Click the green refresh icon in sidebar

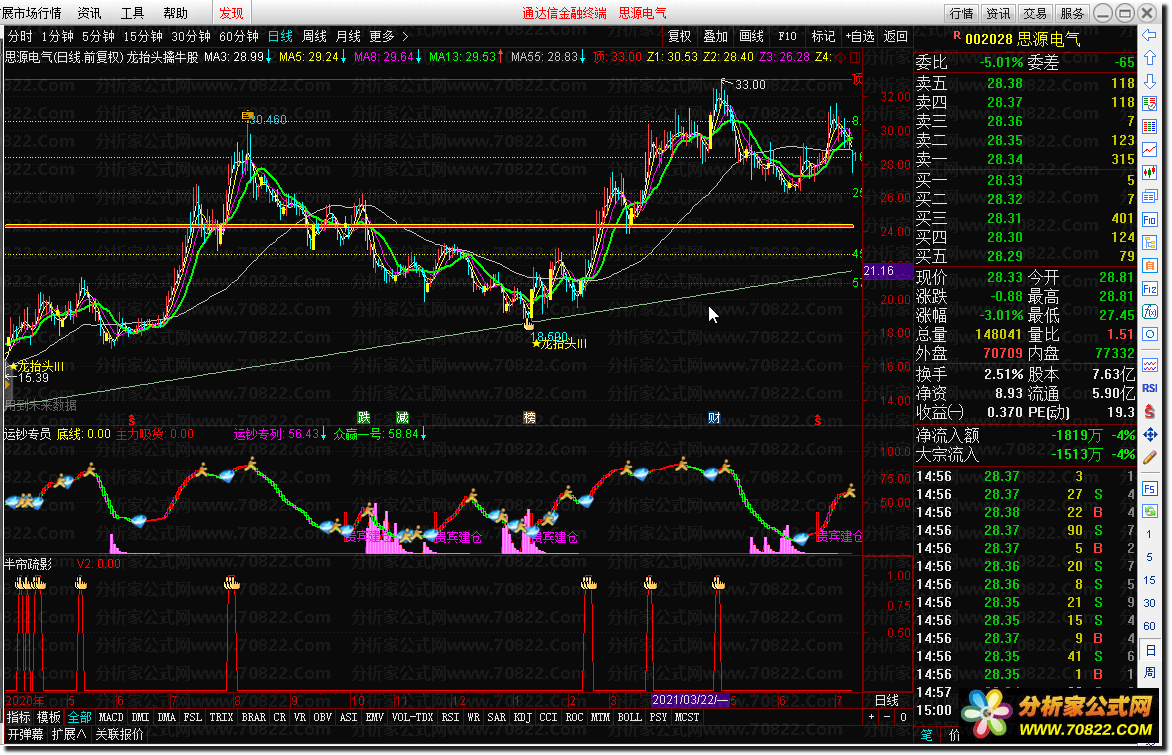coord(1150,511)
